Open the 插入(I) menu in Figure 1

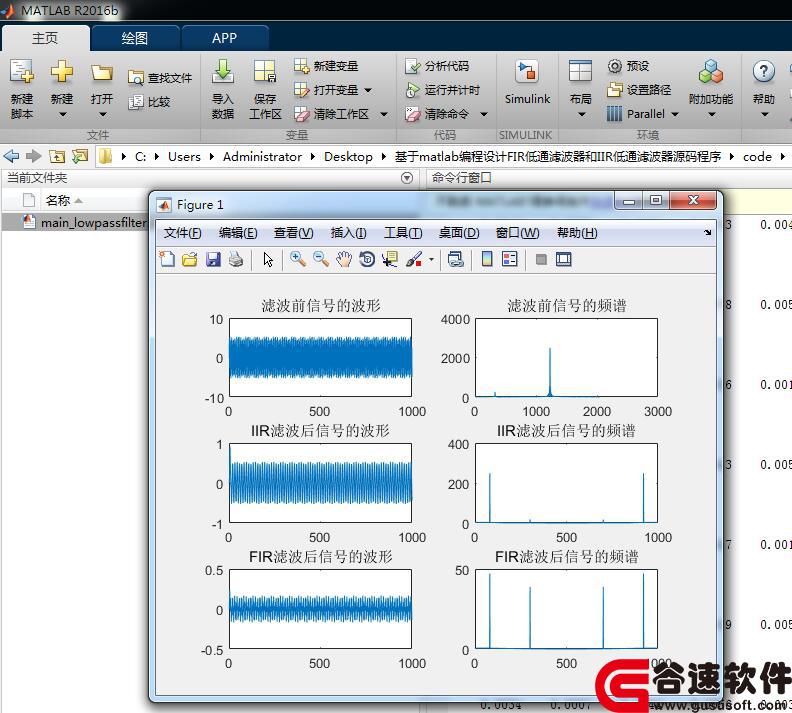coord(349,233)
